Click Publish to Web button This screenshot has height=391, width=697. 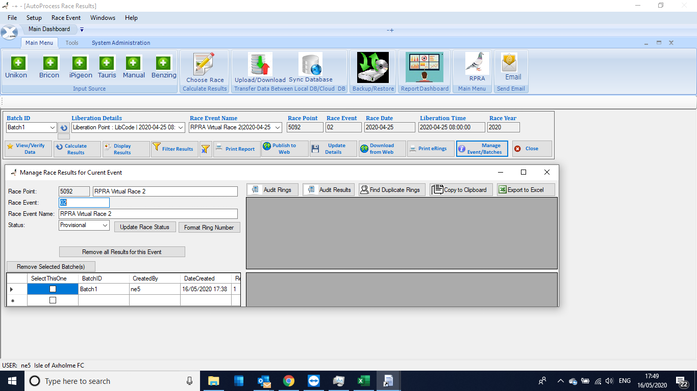(x=284, y=149)
